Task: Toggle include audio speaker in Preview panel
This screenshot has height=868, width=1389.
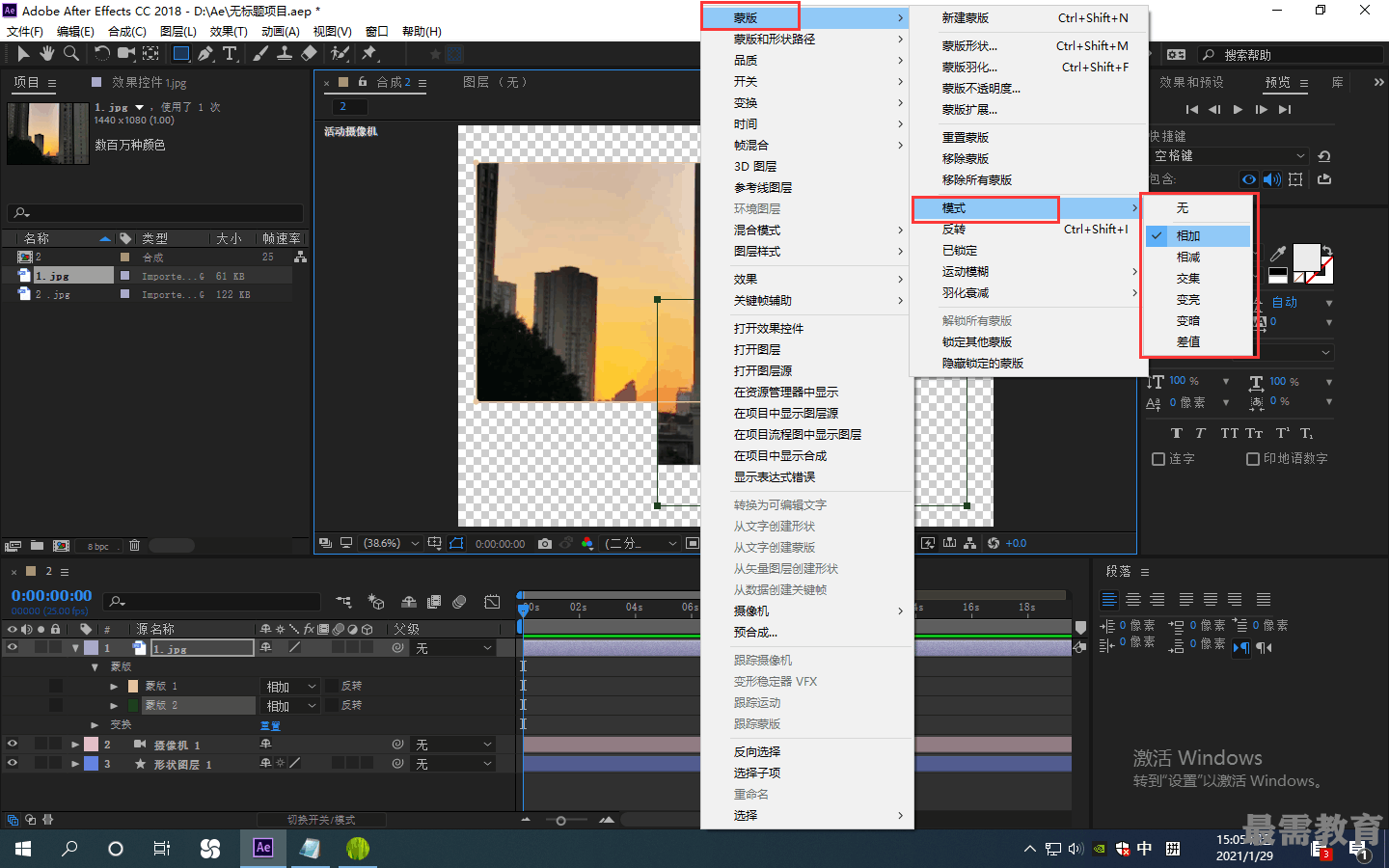Action: 1272,179
